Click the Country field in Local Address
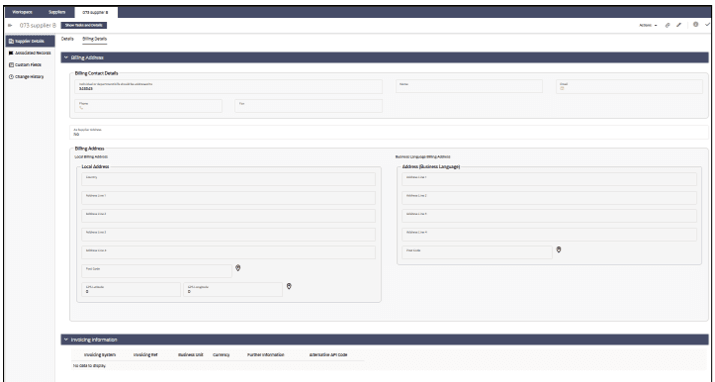Viewport: 715px width, 382px height. click(x=228, y=179)
